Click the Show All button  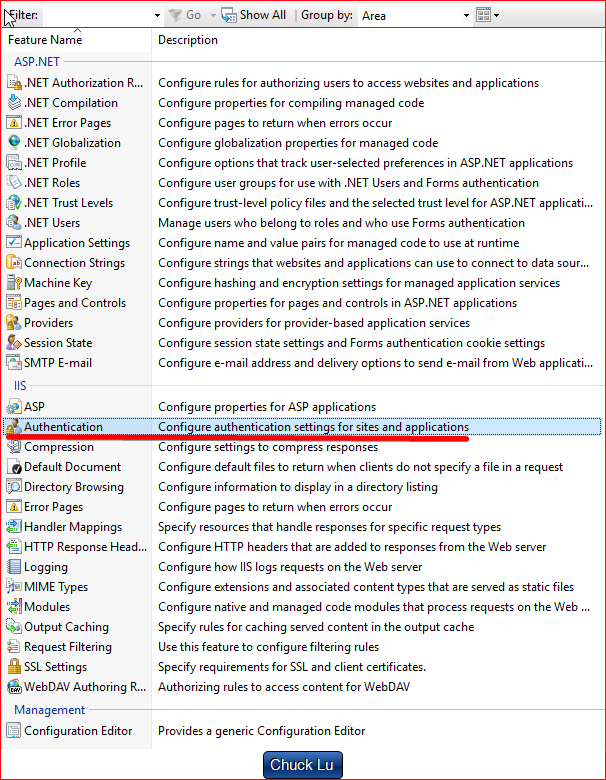click(x=254, y=15)
